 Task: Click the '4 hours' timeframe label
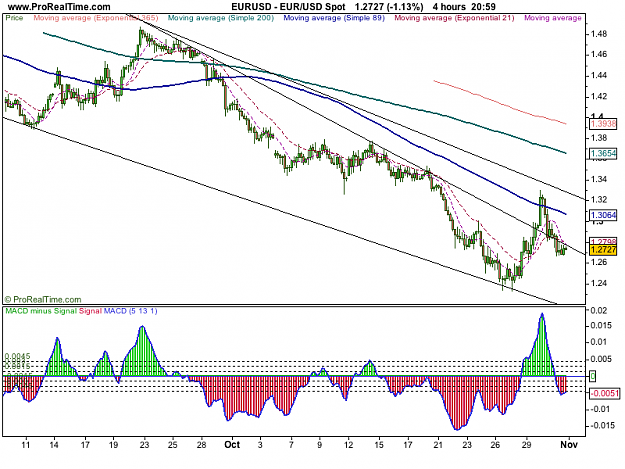point(449,7)
